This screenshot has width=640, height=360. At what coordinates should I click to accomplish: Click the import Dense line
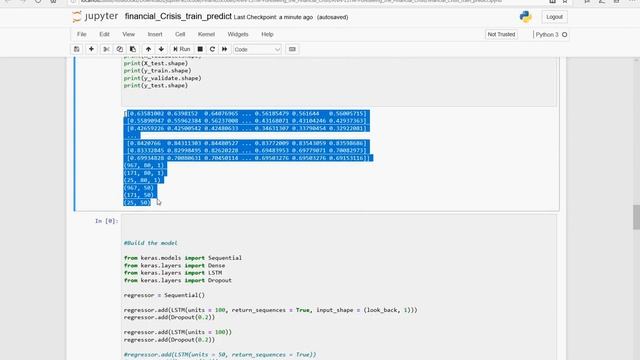tap(174, 265)
